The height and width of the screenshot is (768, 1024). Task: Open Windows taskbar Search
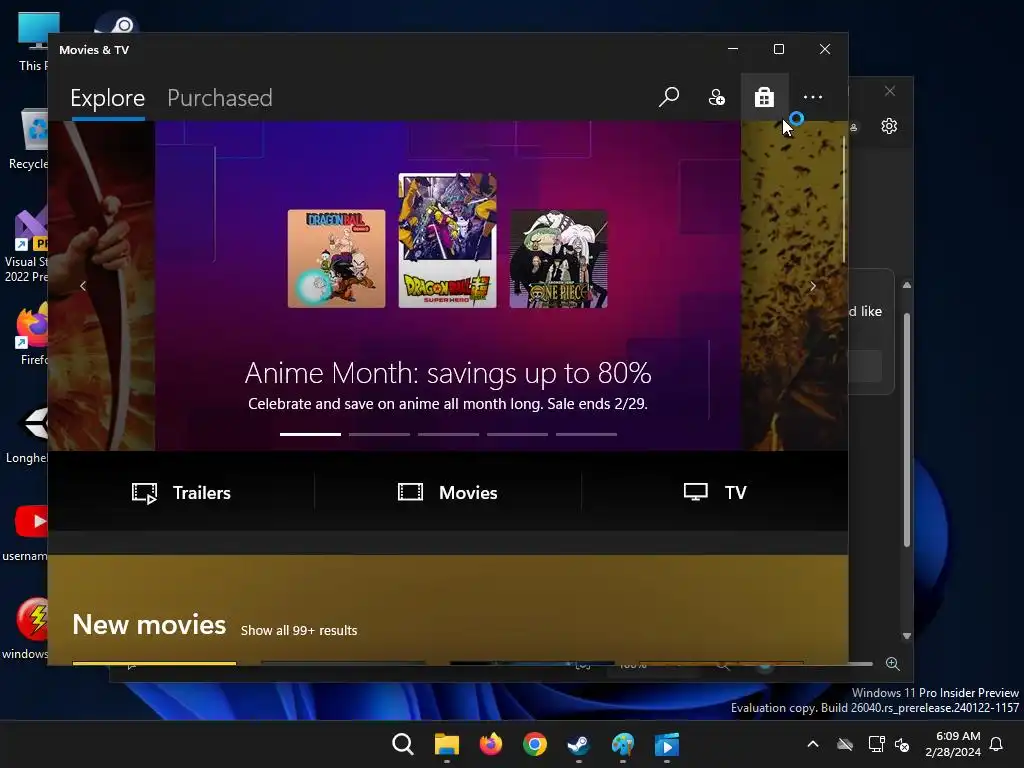[402, 744]
